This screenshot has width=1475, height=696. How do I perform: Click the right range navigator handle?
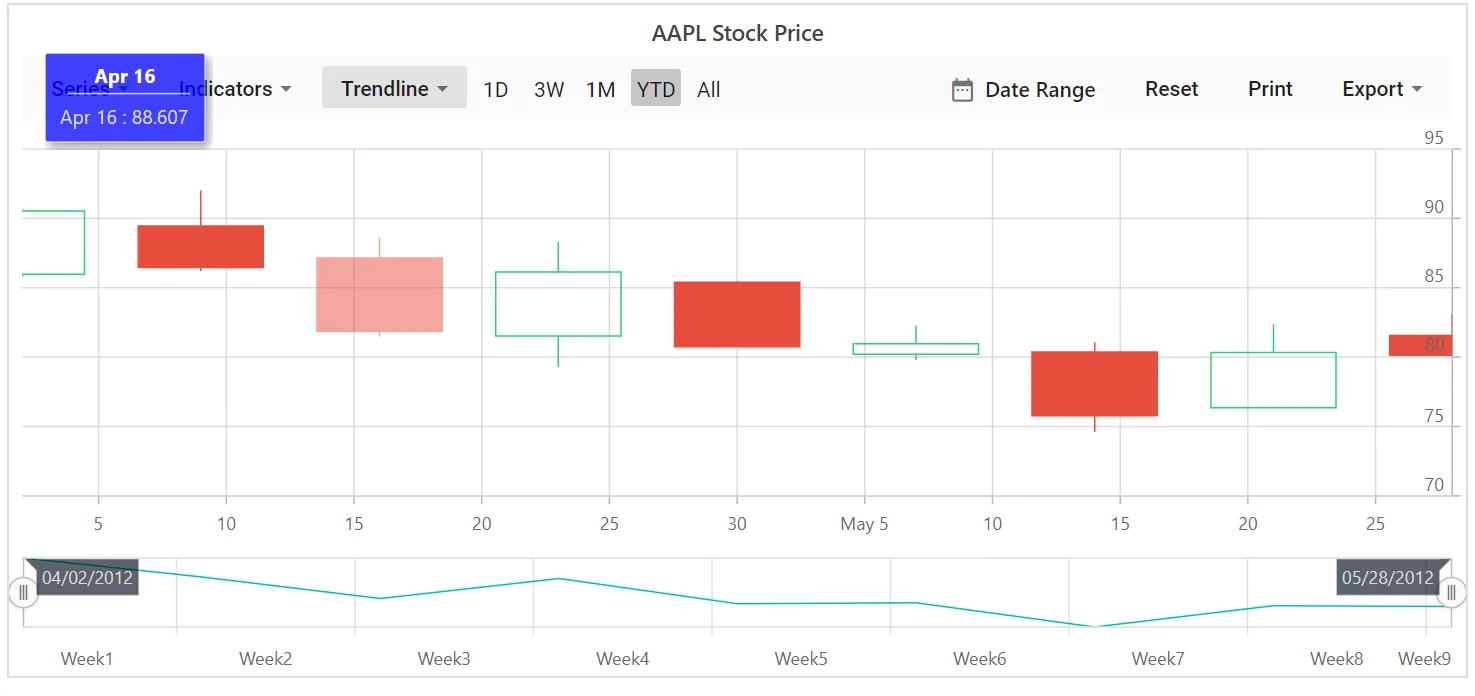tap(1451, 592)
